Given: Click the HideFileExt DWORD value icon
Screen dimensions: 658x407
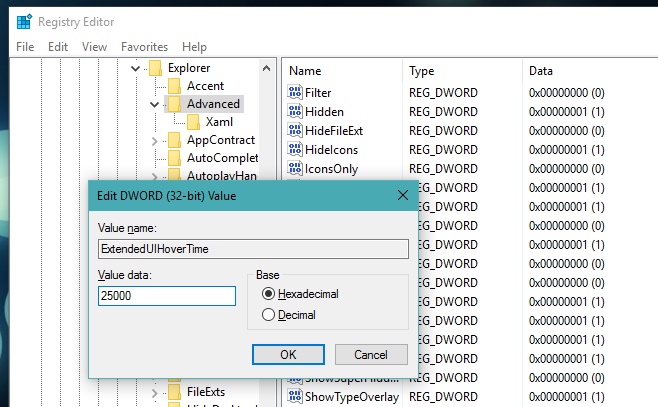Looking at the screenshot, I should pos(295,130).
